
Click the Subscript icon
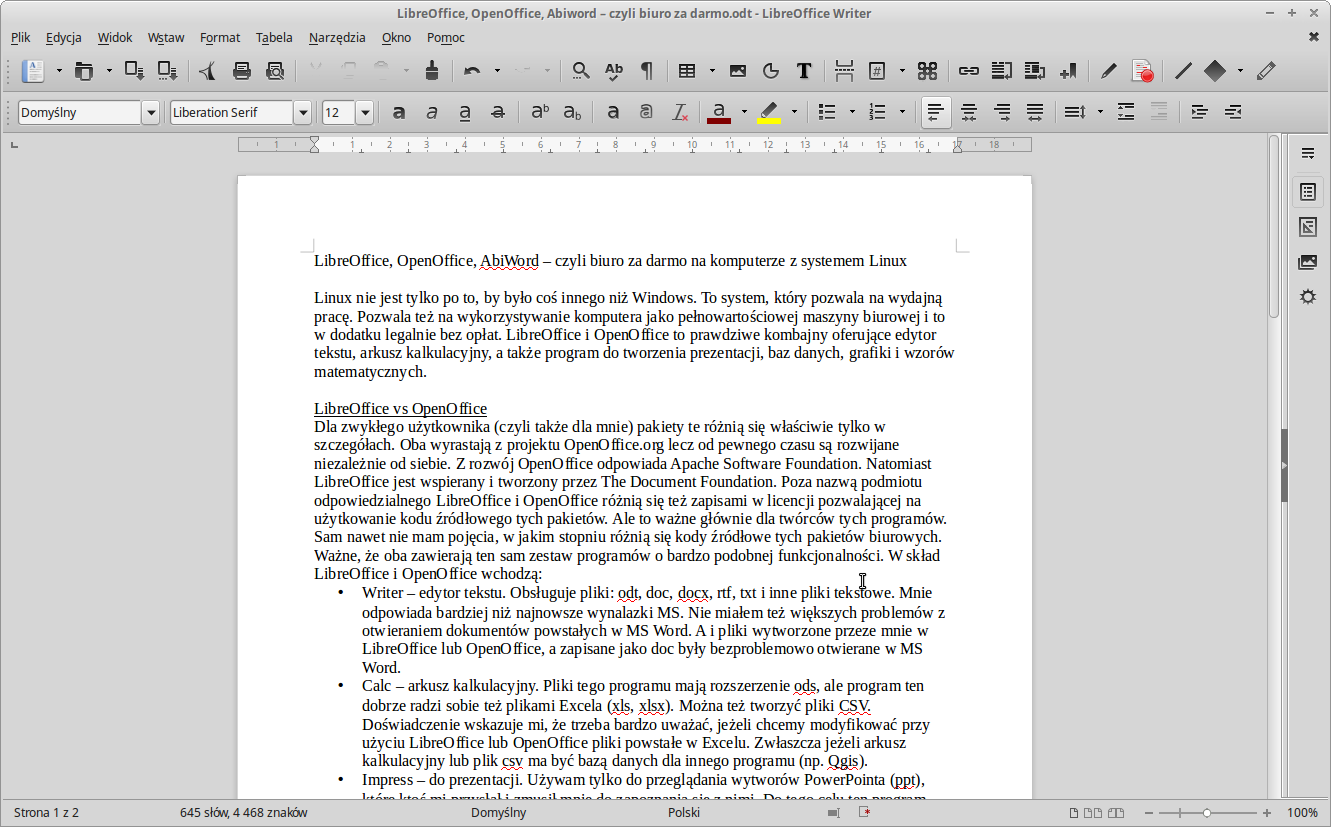[572, 112]
